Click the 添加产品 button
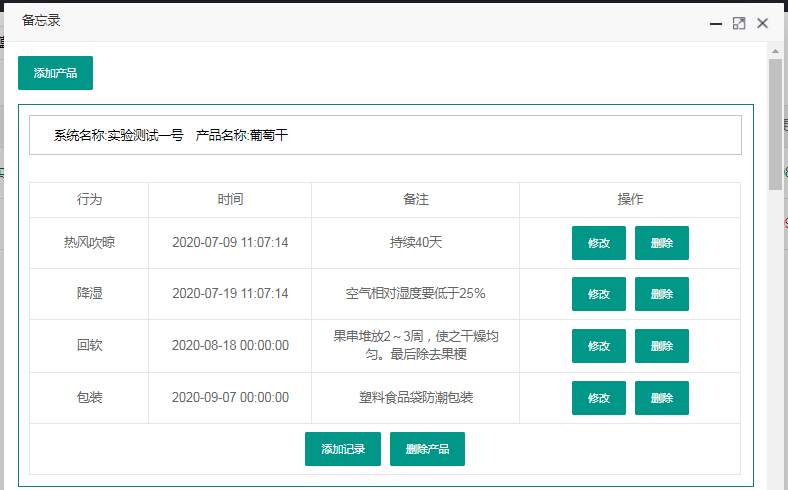788x490 pixels. (x=55, y=73)
